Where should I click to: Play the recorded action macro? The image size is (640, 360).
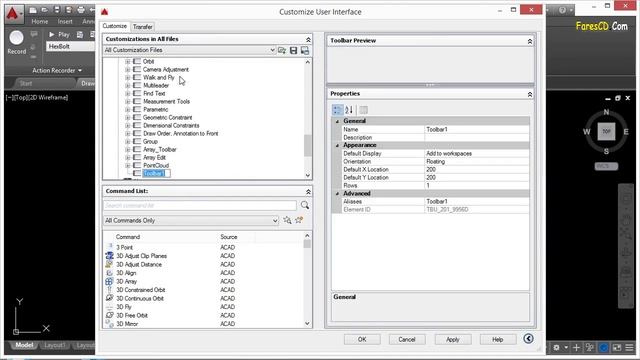(x=60, y=35)
